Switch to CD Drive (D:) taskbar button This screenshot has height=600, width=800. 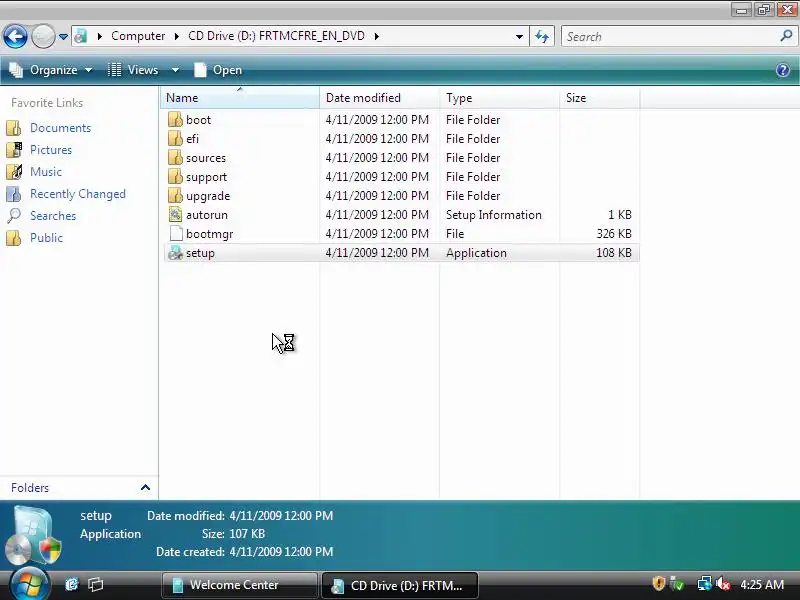click(x=399, y=585)
